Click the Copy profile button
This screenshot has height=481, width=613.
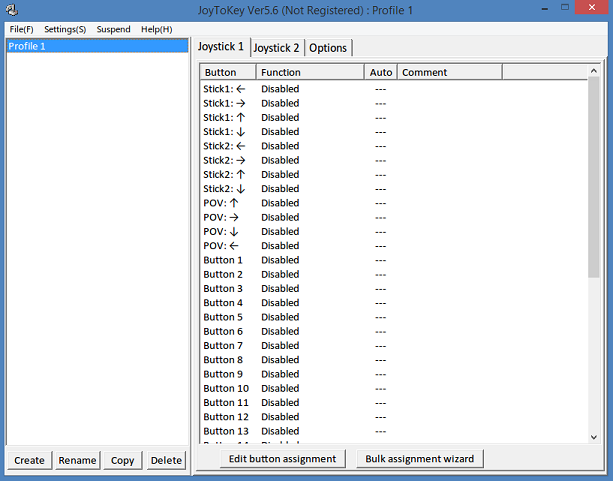click(122, 460)
